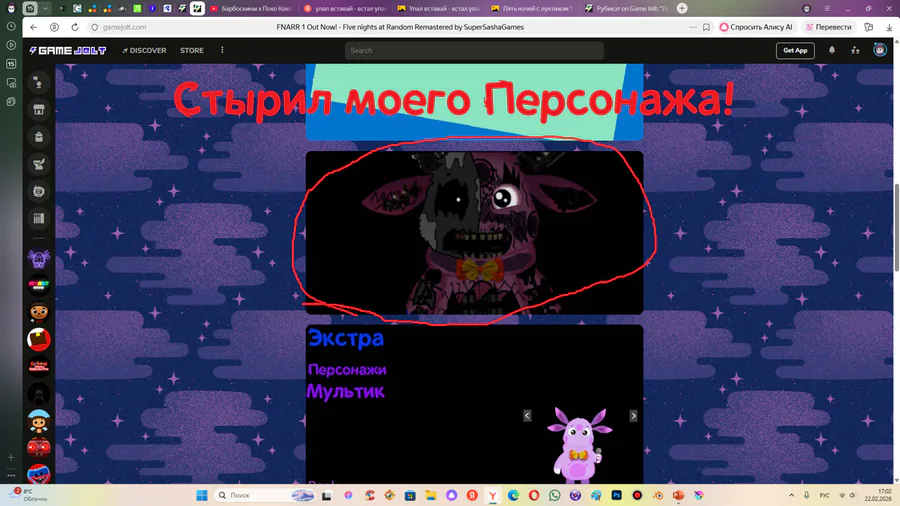The width and height of the screenshot is (900, 506).
Task: Switch the РУС input language indicator
Action: (x=824, y=495)
